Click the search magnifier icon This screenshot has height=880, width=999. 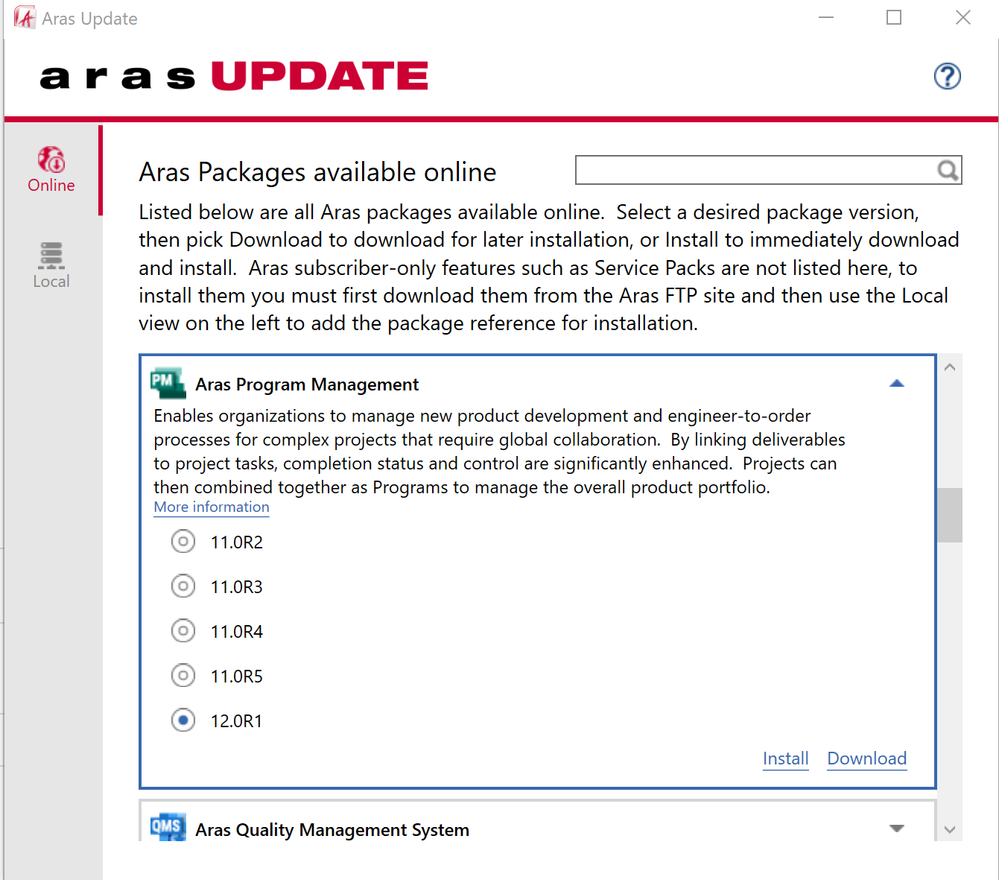(947, 171)
